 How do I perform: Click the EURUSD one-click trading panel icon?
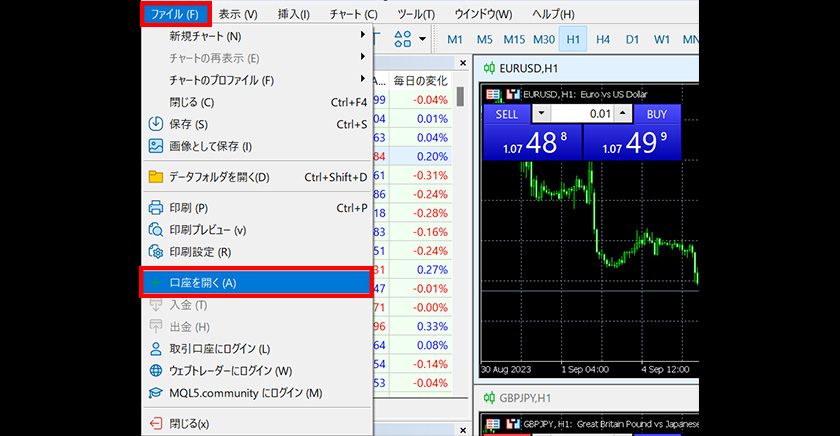tap(493, 94)
